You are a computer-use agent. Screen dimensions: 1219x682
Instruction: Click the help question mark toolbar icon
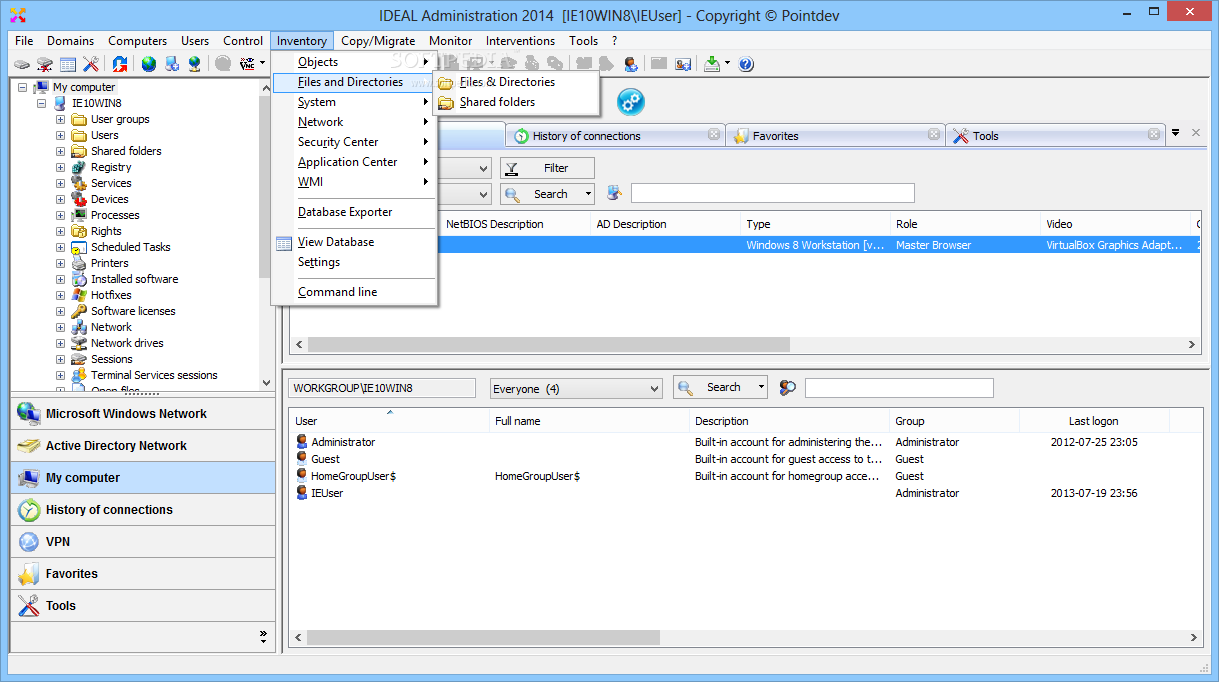pos(746,64)
